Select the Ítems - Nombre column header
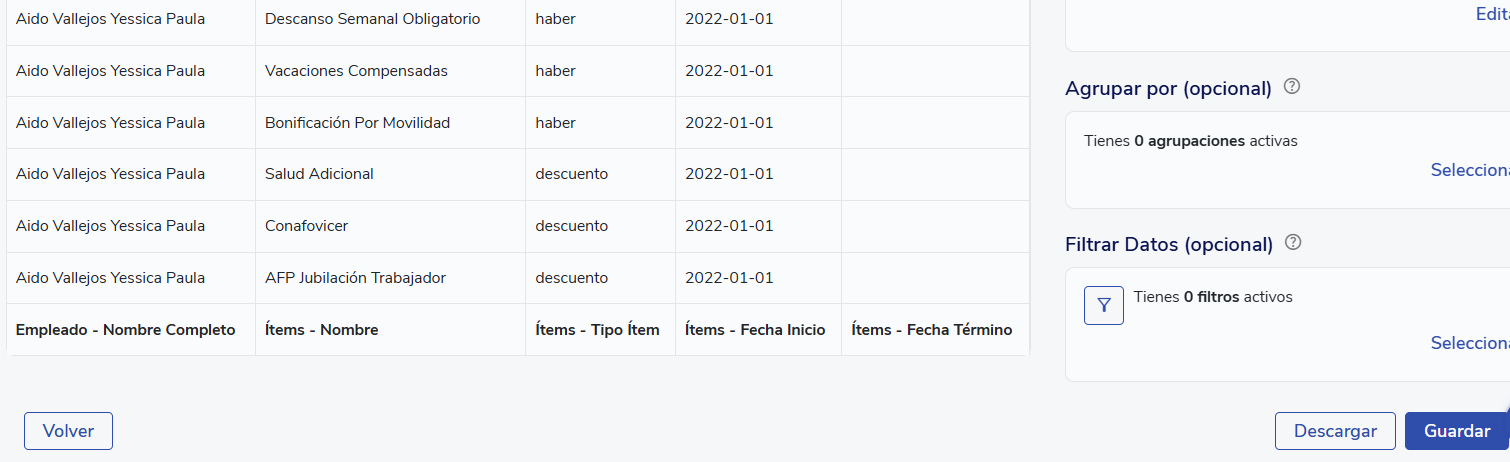Viewport: 1510px width, 462px height. [321, 330]
